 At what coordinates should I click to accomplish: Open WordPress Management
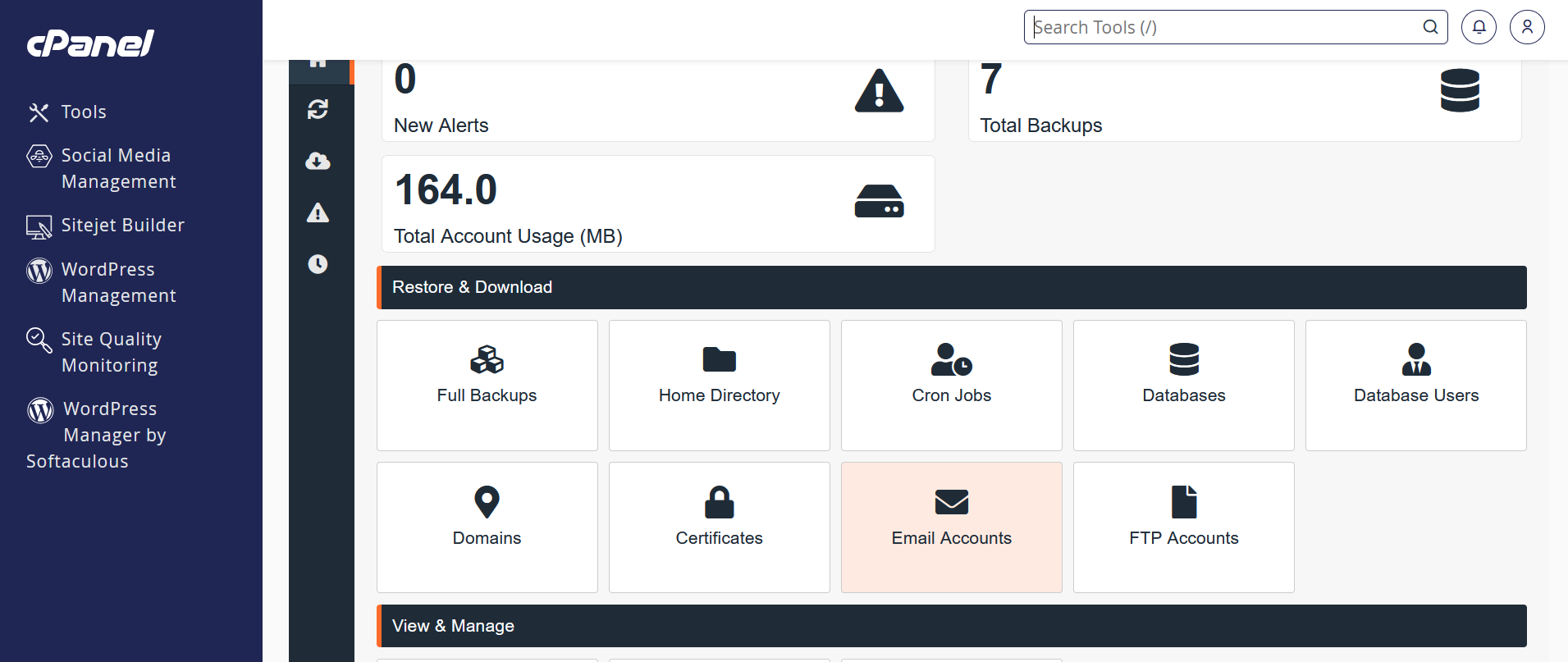tap(119, 282)
